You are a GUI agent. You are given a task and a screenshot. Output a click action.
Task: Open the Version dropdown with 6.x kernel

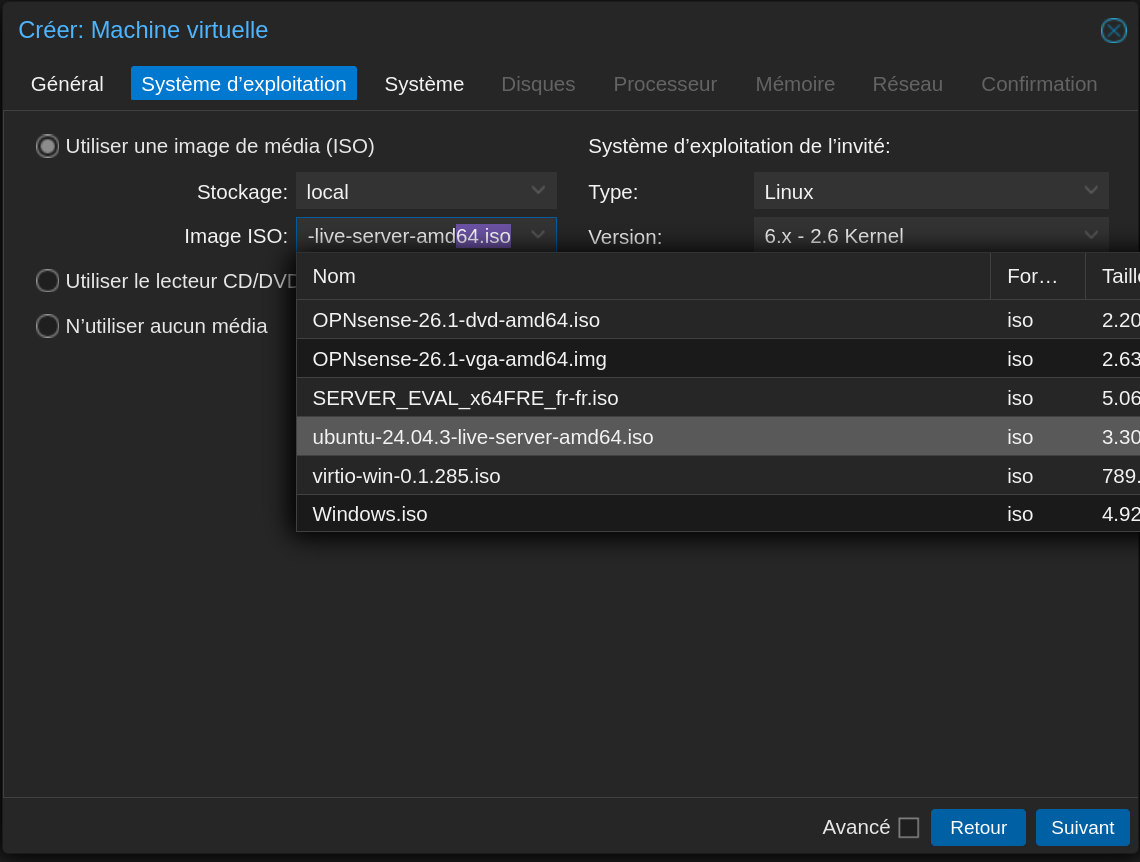pos(1091,236)
